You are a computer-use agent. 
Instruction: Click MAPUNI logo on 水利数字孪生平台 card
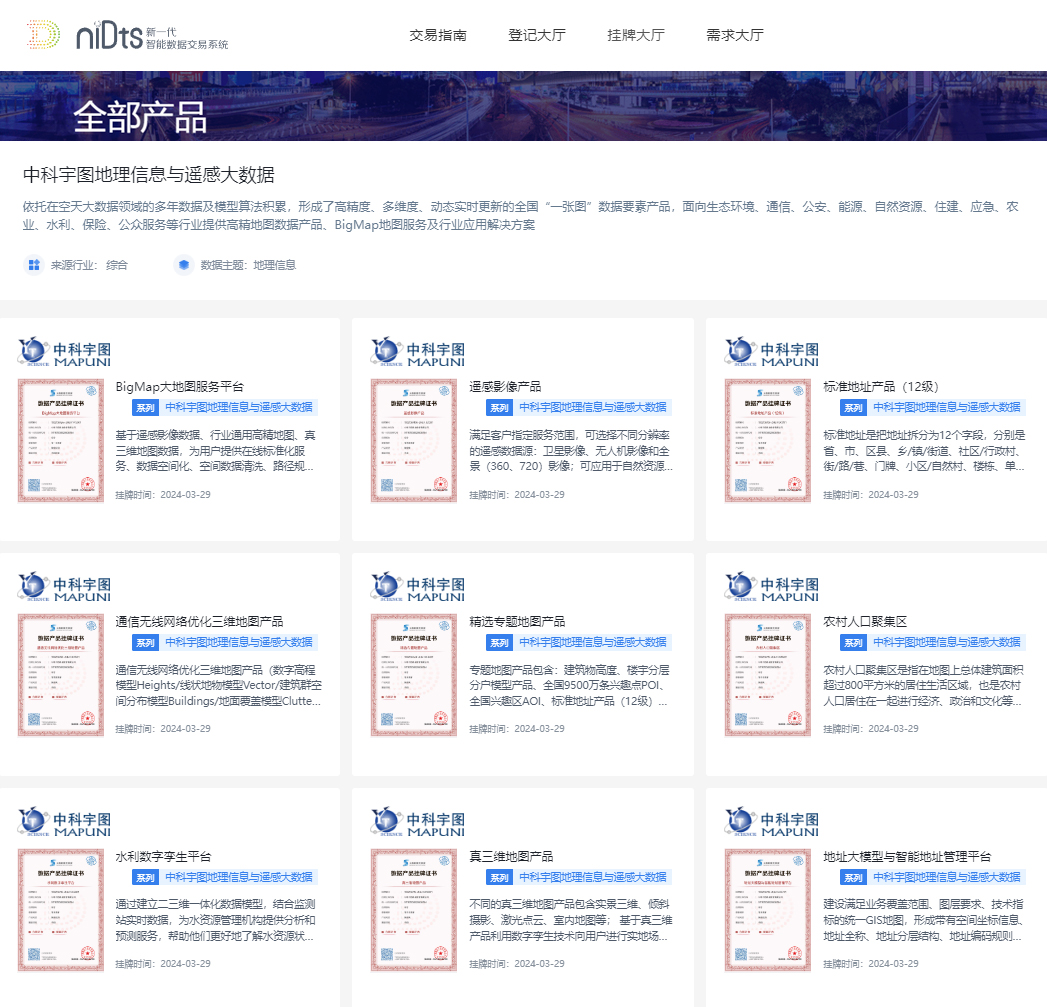65,822
